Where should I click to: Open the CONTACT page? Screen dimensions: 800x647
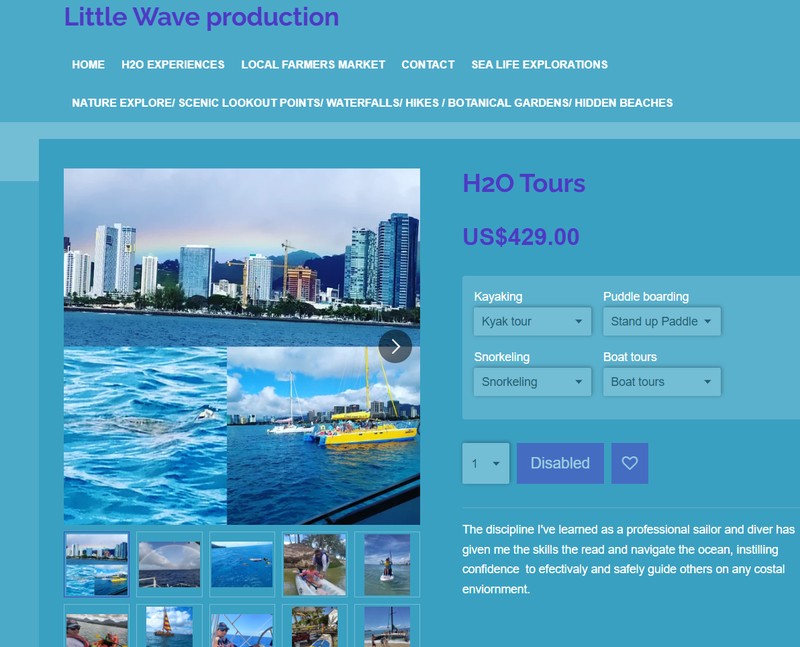click(x=428, y=64)
